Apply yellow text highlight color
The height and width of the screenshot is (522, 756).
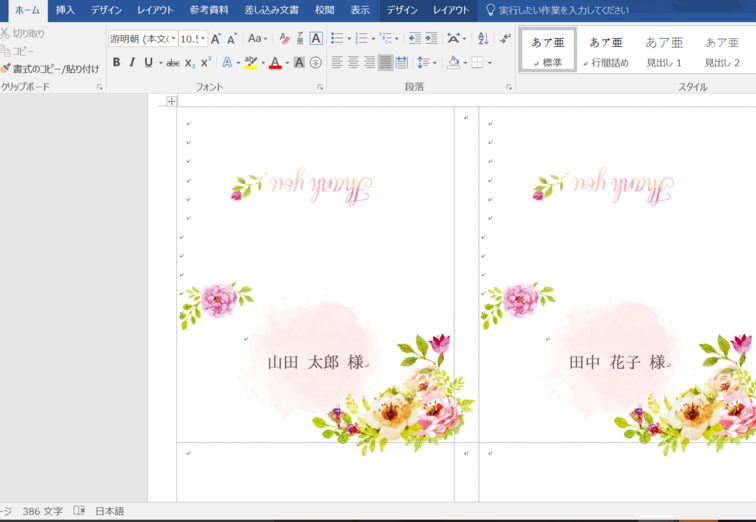[x=251, y=62]
